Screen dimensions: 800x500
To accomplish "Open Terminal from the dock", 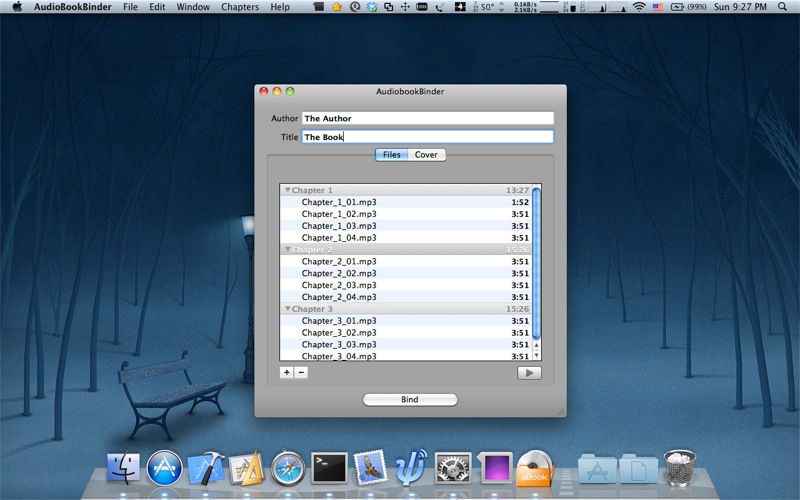I will [330, 468].
